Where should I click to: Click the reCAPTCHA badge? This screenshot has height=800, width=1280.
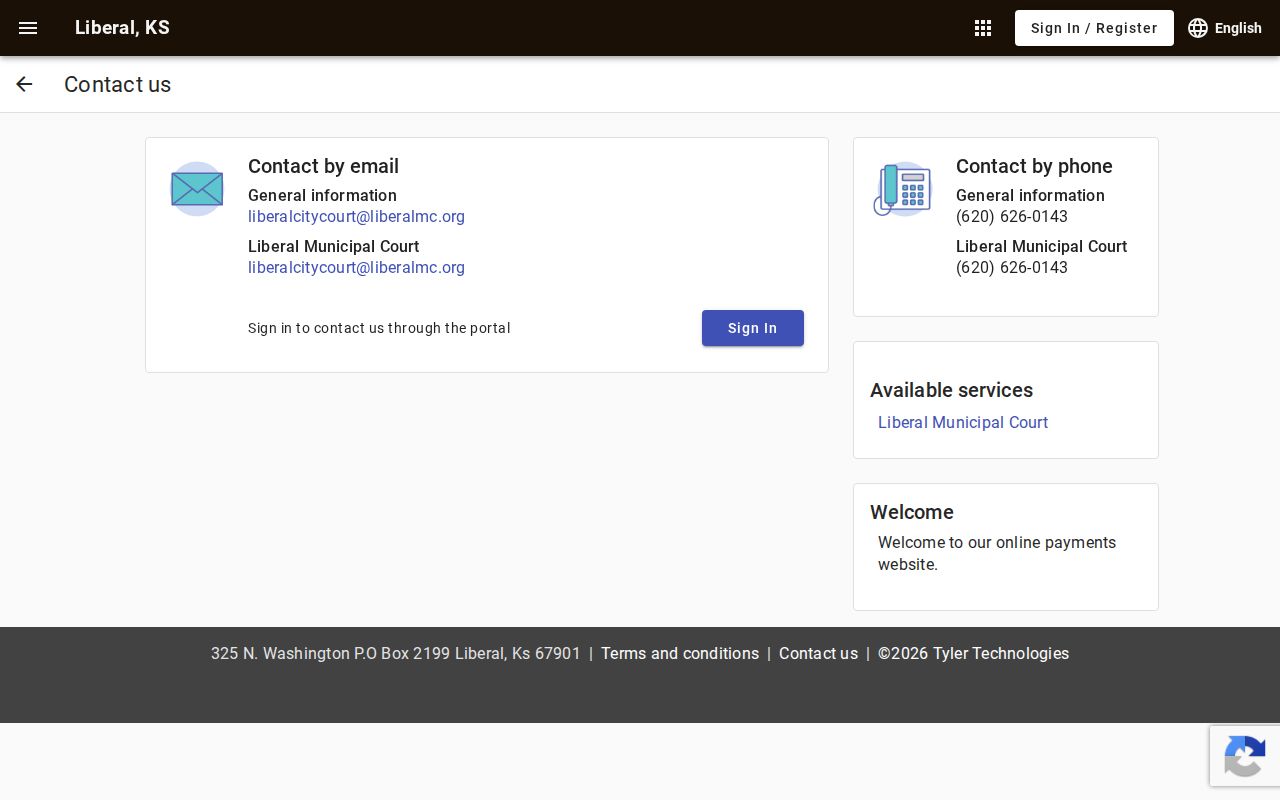point(1245,756)
